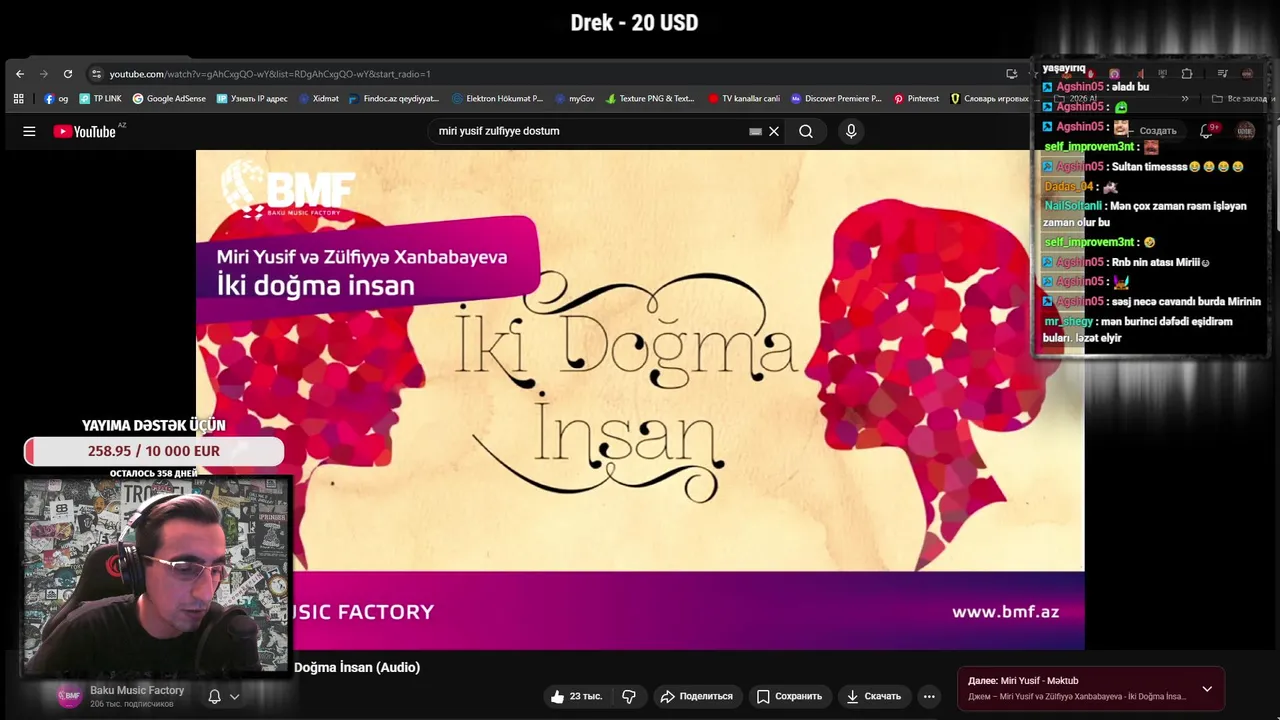Image resolution: width=1280 pixels, height=720 pixels.
Task: Open the media controls playlist icon in toolbar
Action: [1222, 74]
